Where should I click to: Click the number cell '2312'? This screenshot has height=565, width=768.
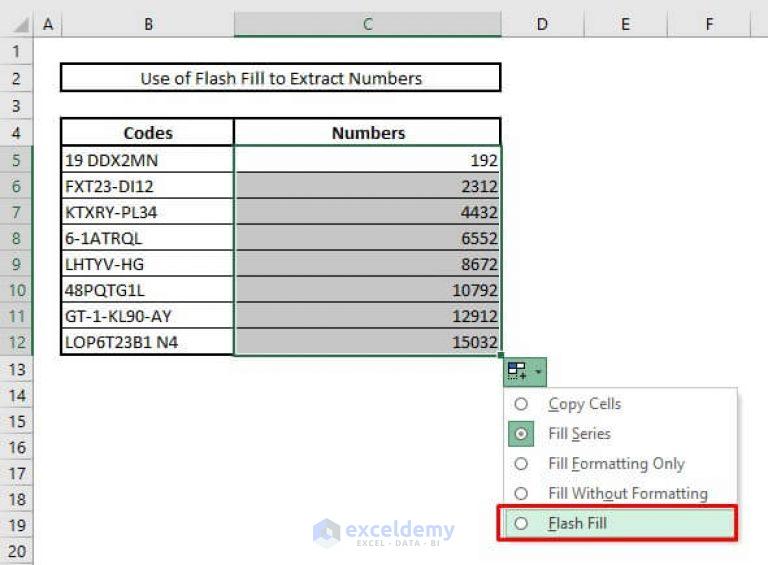(x=368, y=186)
